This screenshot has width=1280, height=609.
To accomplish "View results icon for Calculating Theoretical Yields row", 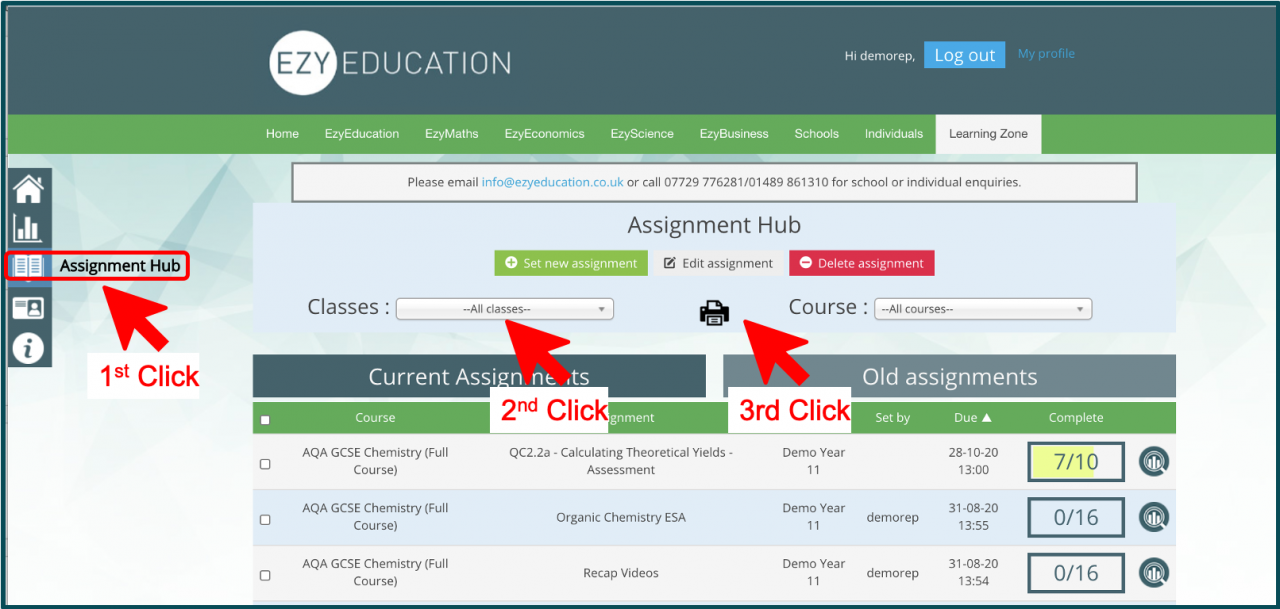I will pos(1154,462).
